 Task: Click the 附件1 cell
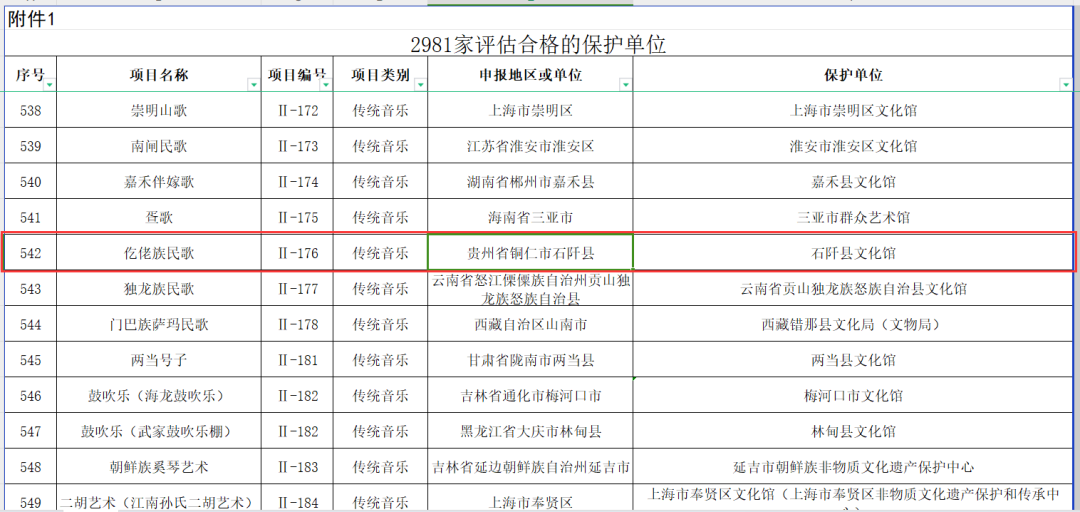coord(32,17)
